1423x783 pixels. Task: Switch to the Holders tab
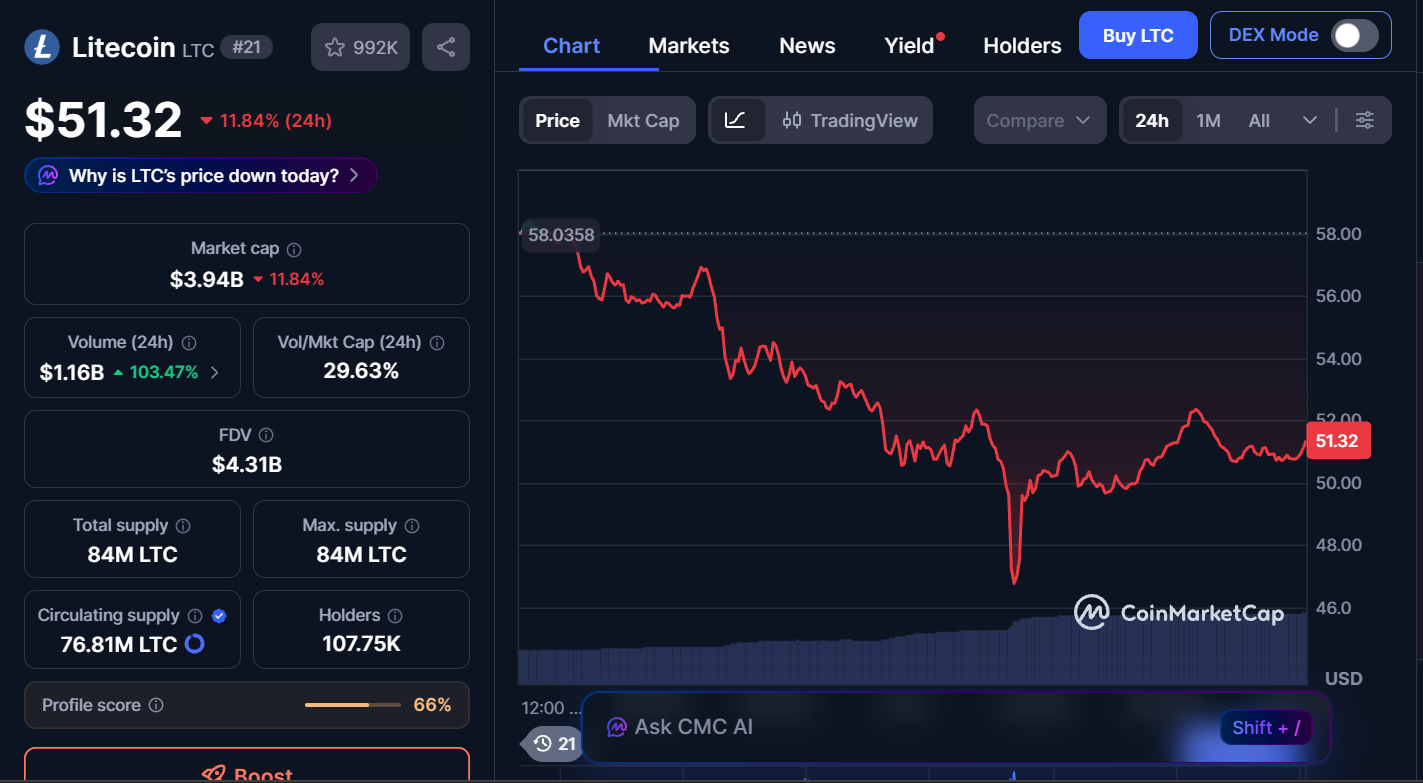[1022, 46]
